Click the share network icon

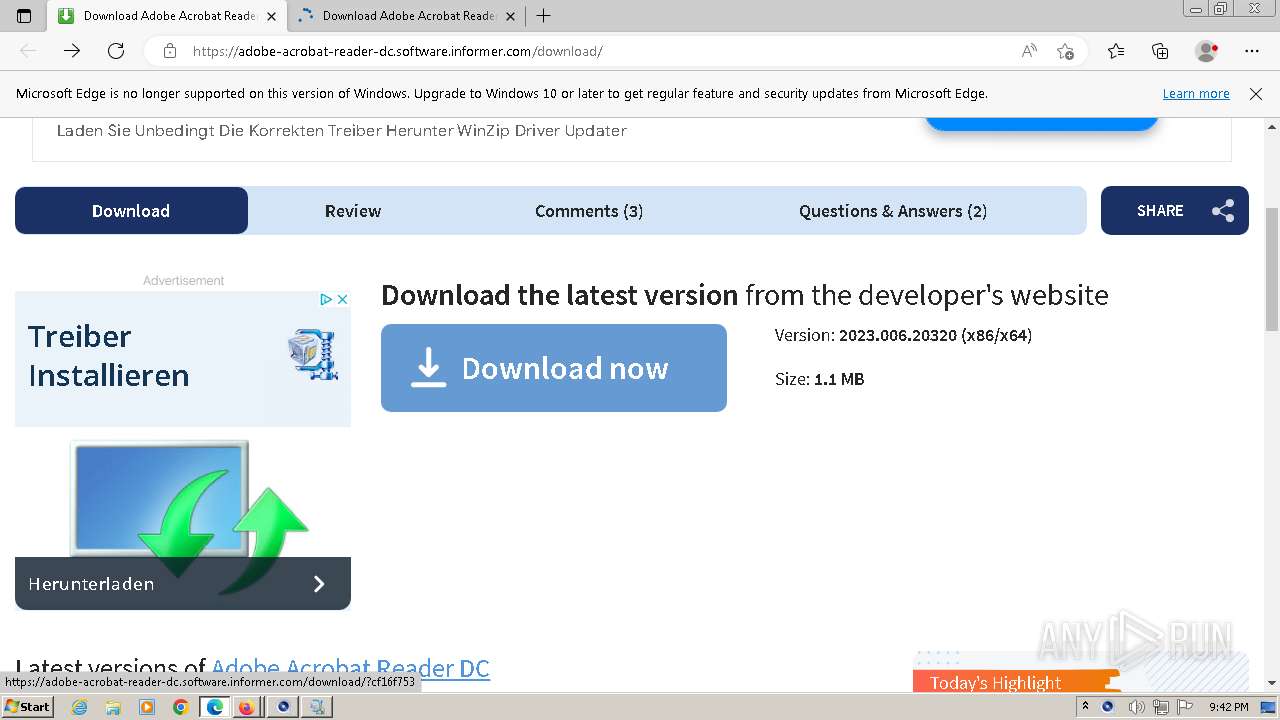point(1223,211)
